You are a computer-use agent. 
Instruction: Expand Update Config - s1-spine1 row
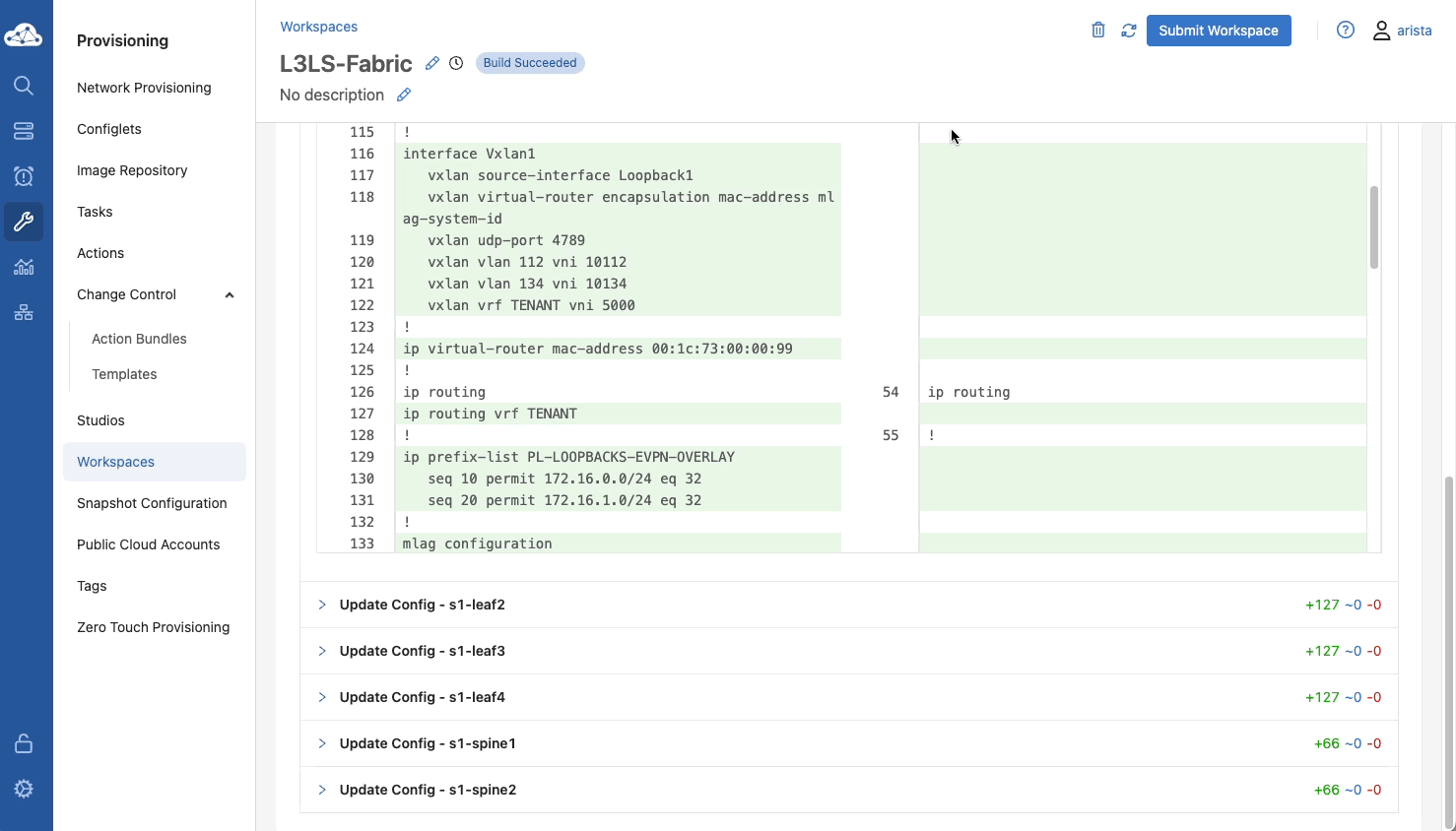(x=322, y=743)
